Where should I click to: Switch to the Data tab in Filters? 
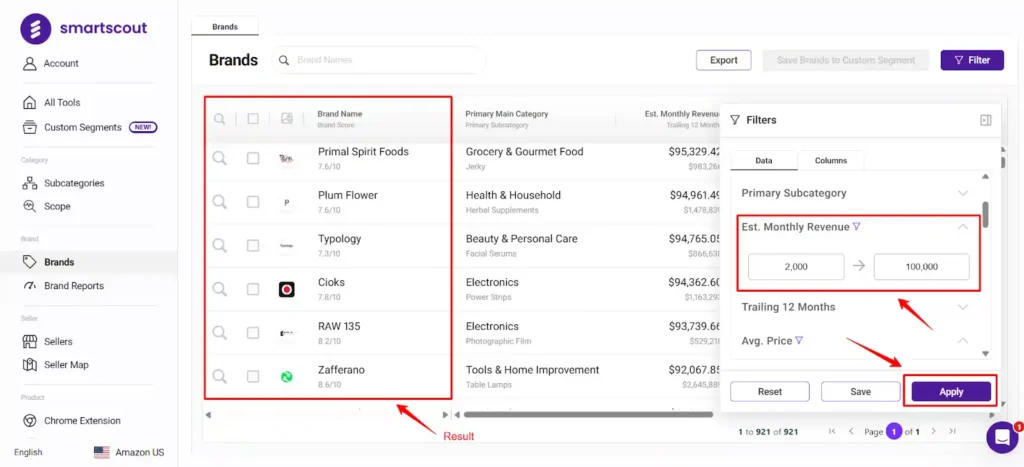(x=763, y=161)
